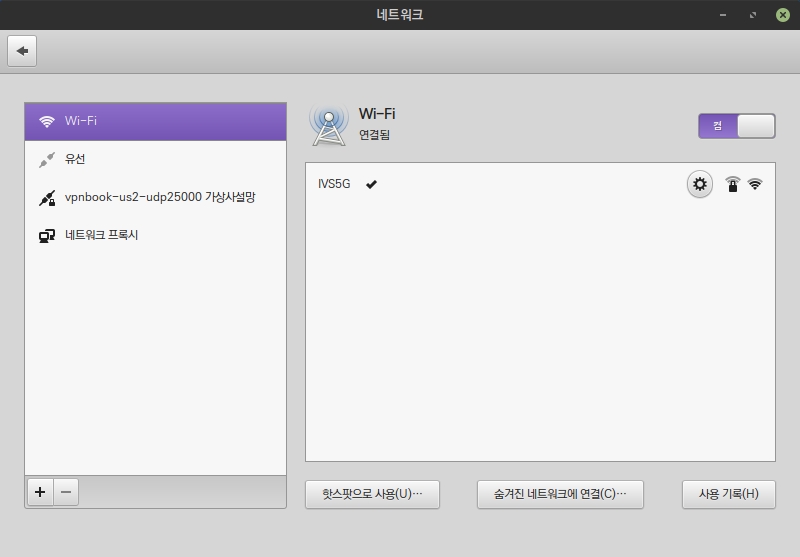The image size is (800, 557).
Task: Click the VPN lock icon in sidebar
Action: click(46, 198)
